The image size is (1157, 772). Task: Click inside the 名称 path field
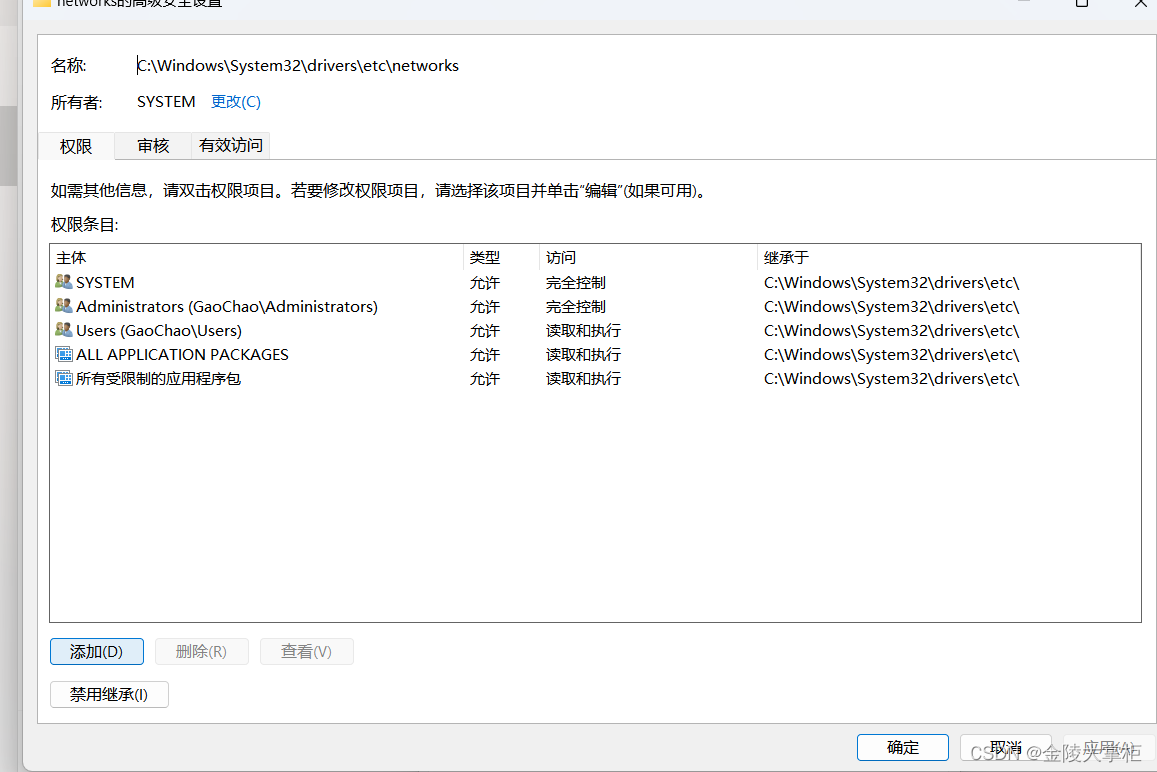298,65
